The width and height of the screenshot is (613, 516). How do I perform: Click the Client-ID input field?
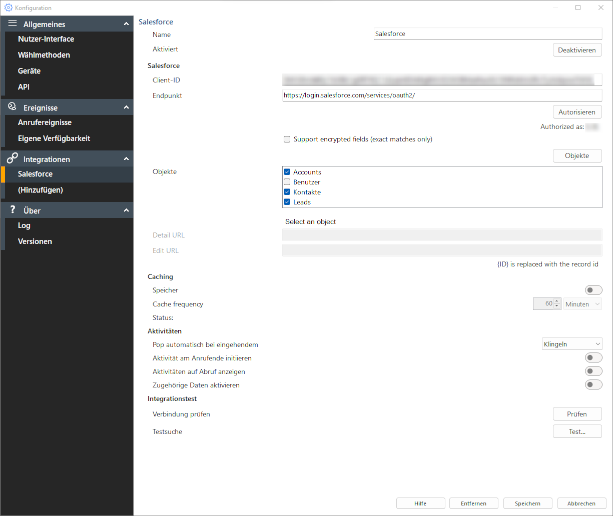(x=442, y=80)
